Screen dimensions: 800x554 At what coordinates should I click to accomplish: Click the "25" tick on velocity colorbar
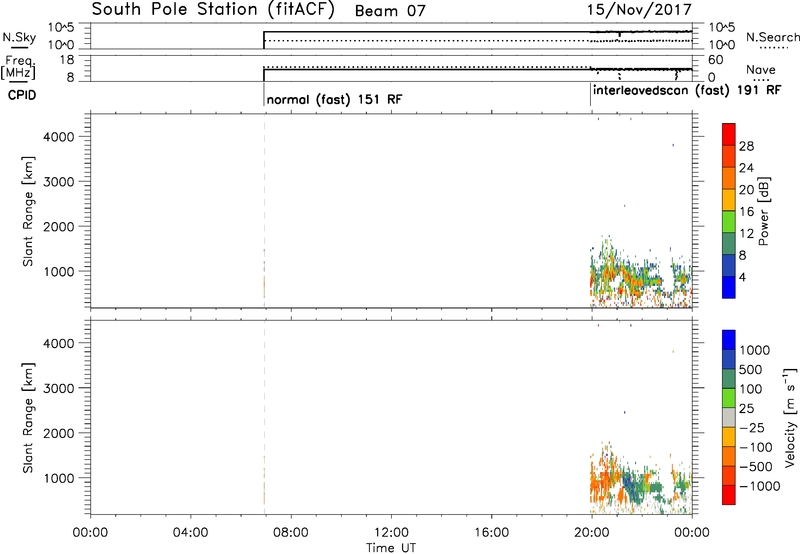pos(746,409)
